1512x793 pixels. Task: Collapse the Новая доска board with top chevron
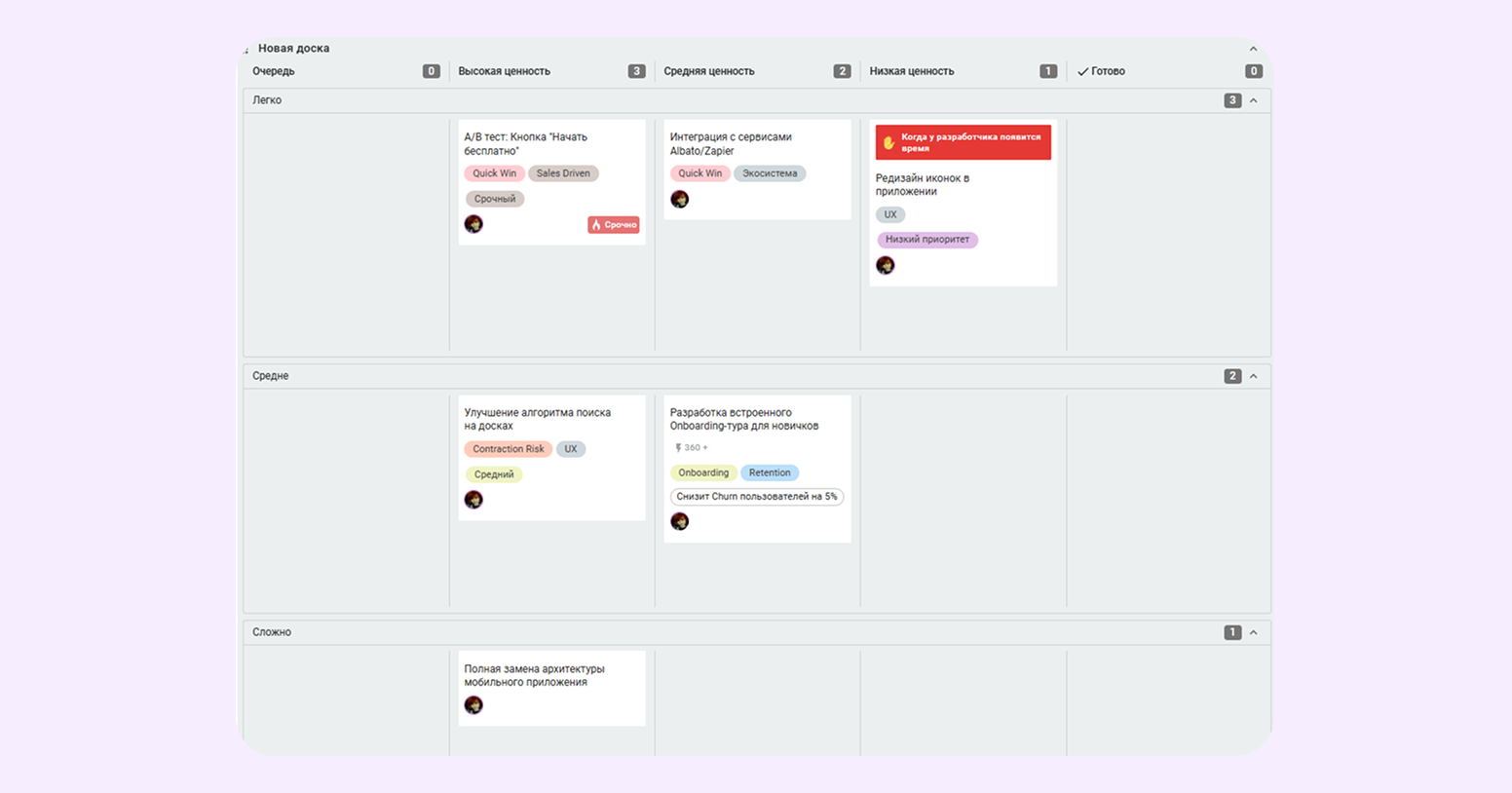(1254, 49)
